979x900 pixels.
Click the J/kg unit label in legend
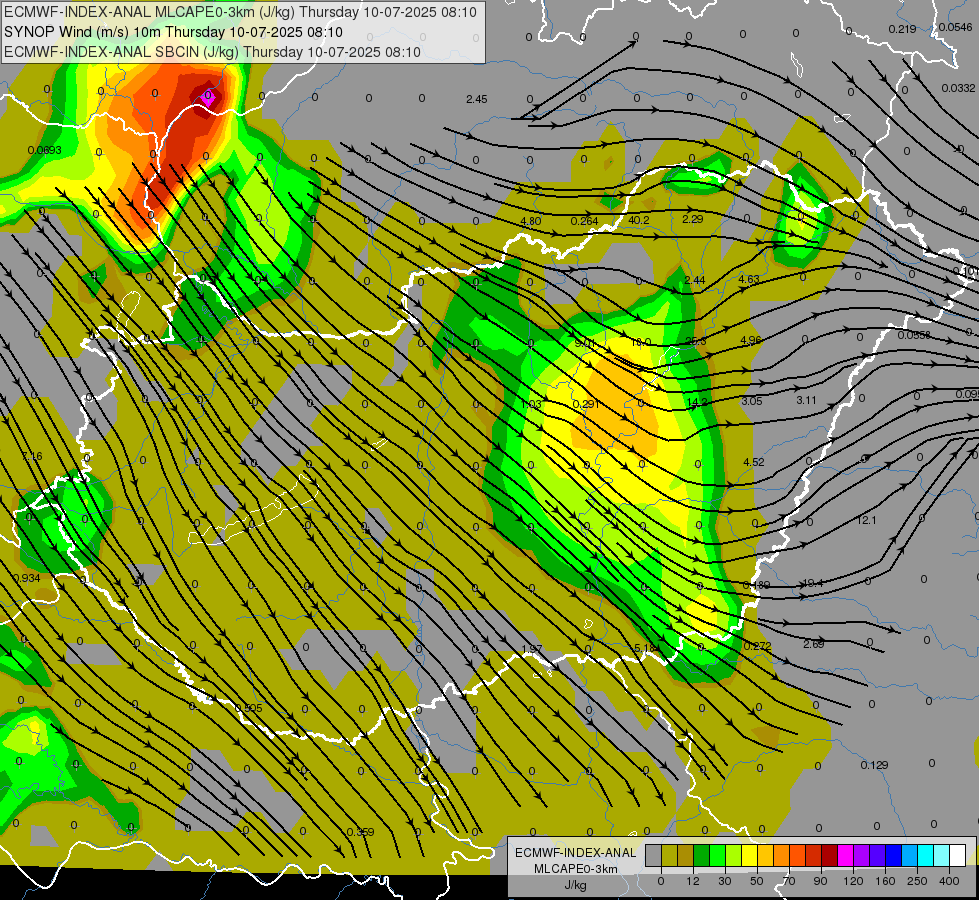[x=576, y=885]
